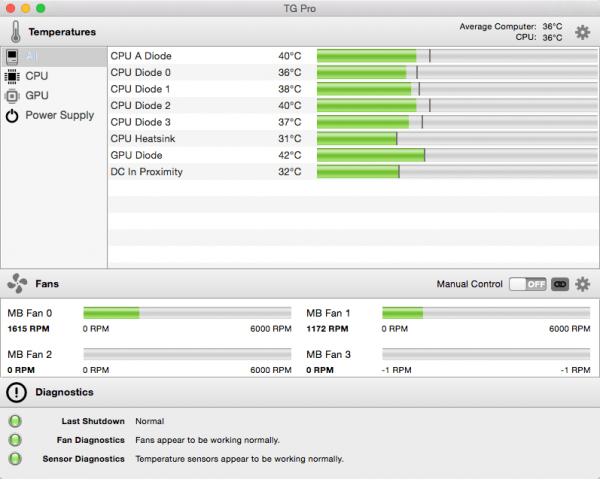This screenshot has height=479, width=600.
Task: Select the All category in sidebar
Action: click(x=54, y=57)
